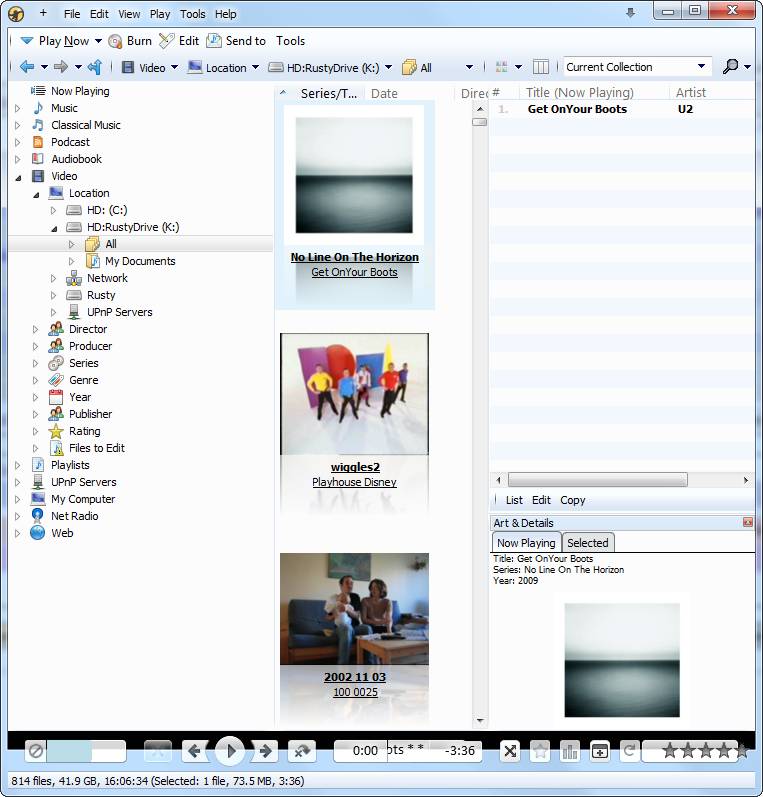Click the volume slider in the player

coord(85,751)
